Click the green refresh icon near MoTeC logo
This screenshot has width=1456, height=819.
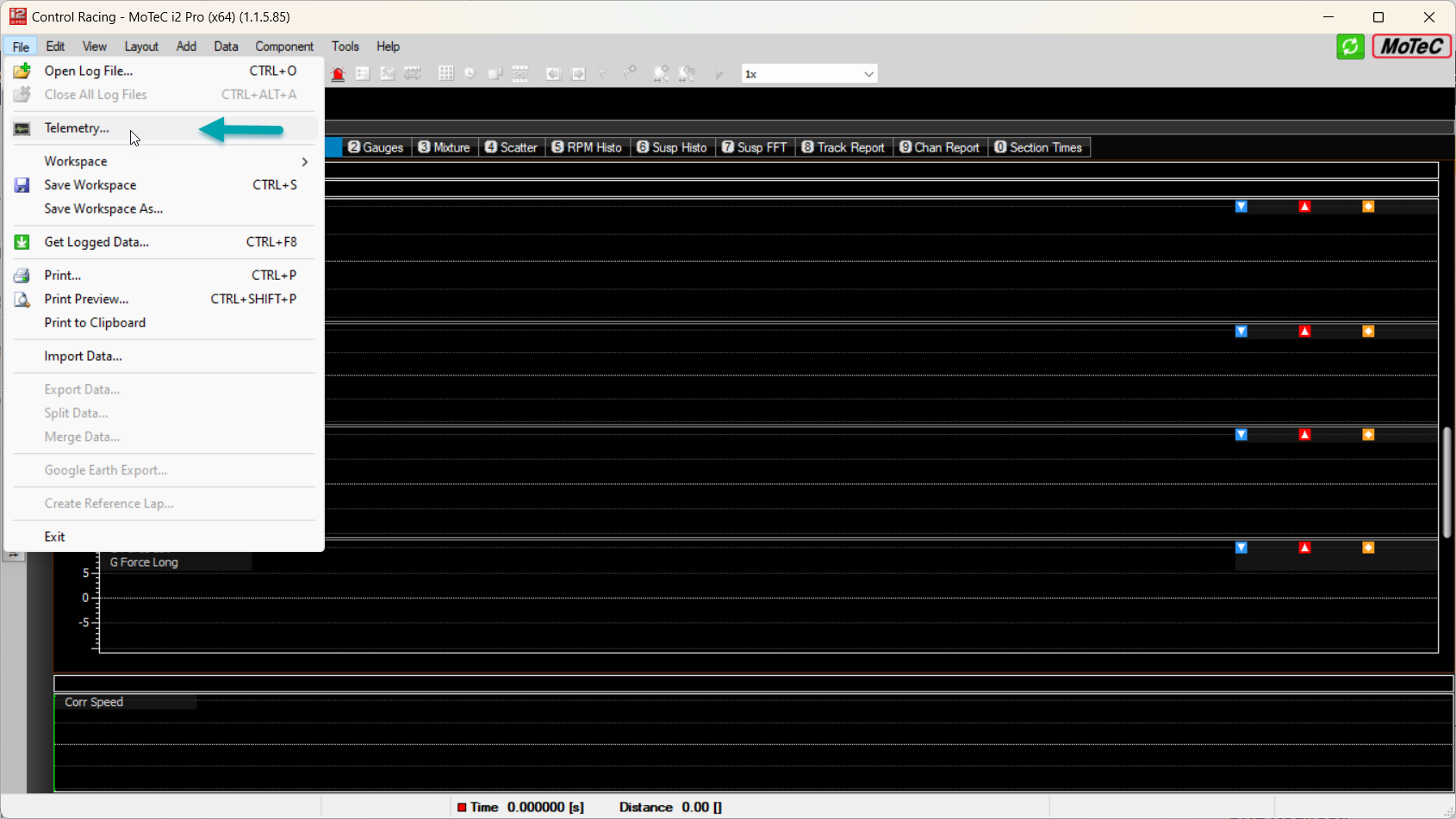(1350, 47)
